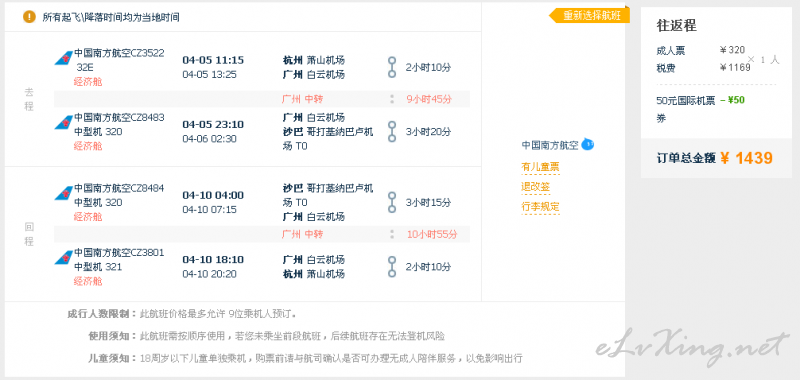800x380 pixels.
Task: Click the route icon for the CZ8484 segment
Action: 392,202
